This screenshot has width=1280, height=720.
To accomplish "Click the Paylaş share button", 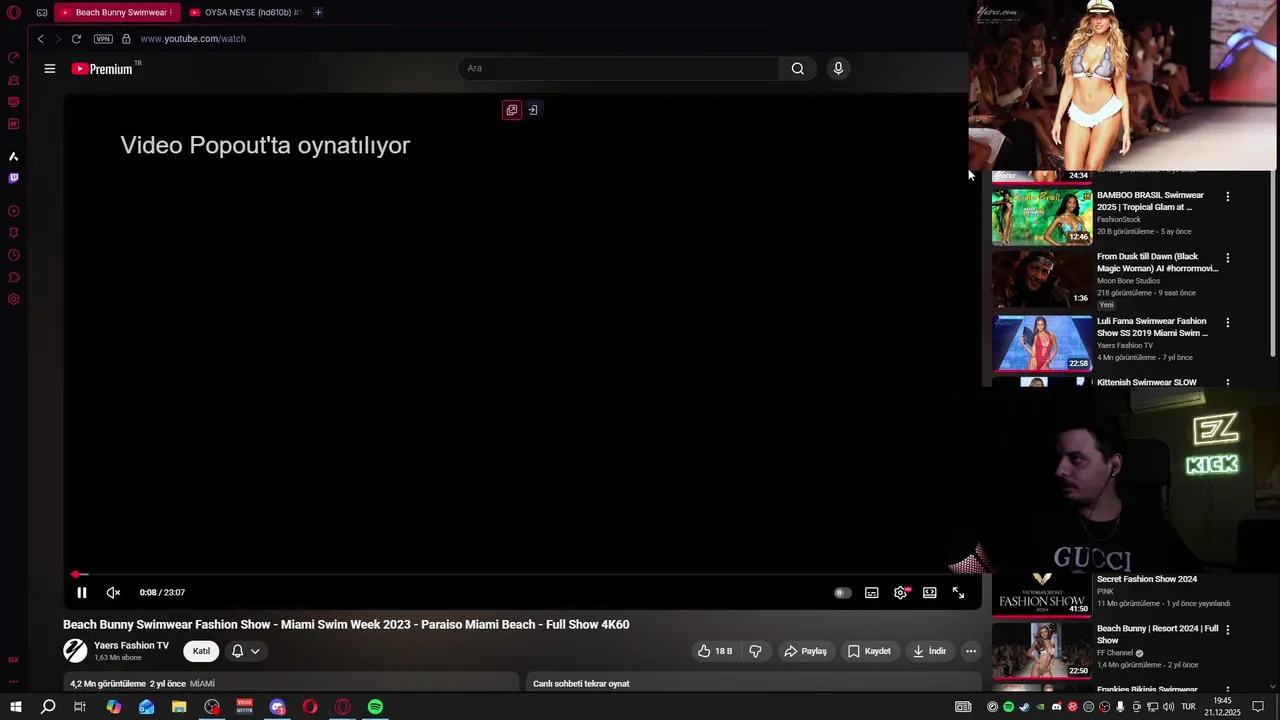I will point(805,651).
